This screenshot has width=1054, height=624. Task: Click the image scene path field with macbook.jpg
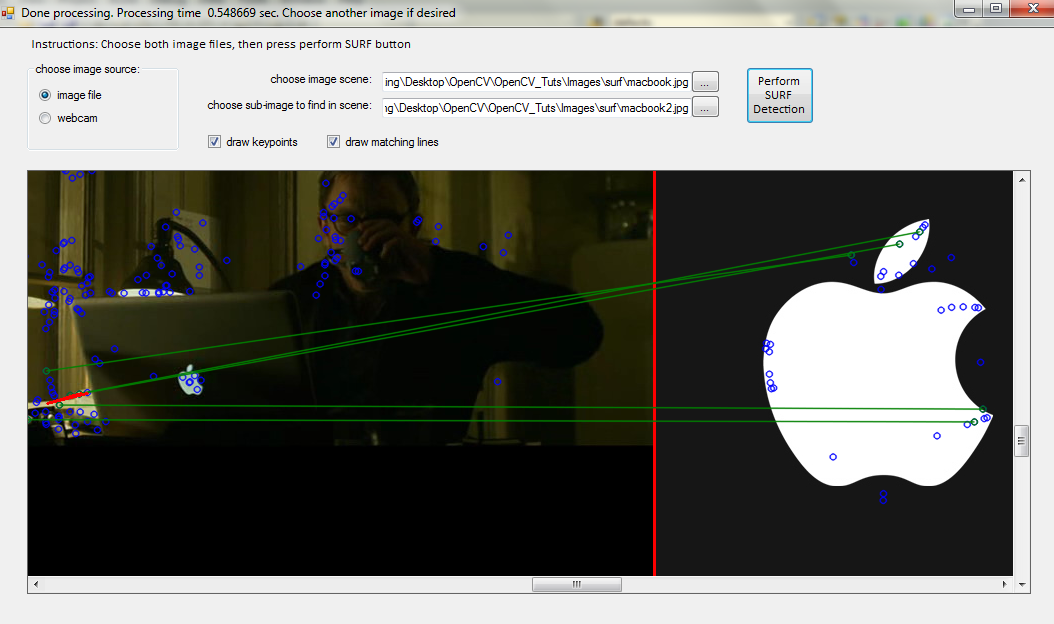click(535, 82)
